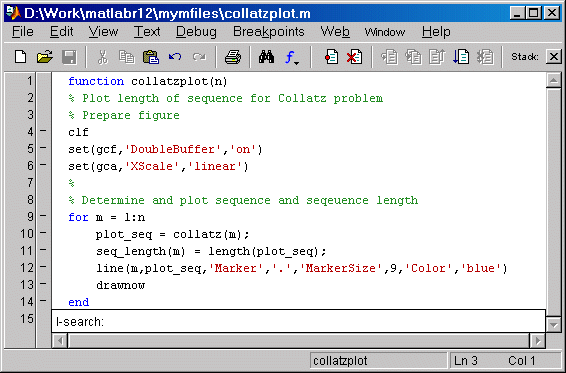Print the file using the printer icon
Viewport: 566px width, 373px height.
[x=233, y=57]
